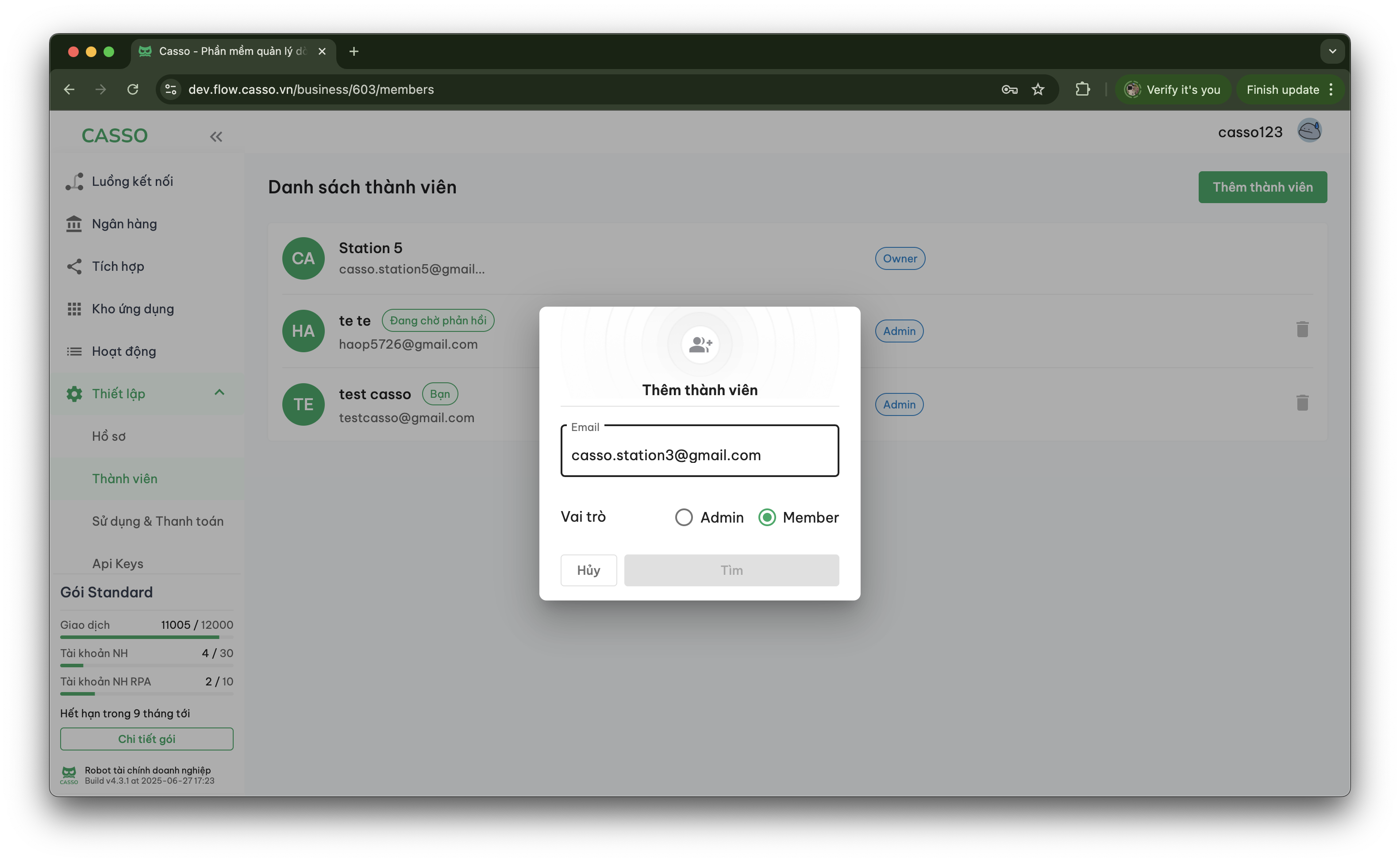Image resolution: width=1400 pixels, height=862 pixels.
Task: Bookmark this page with the star icon
Action: (x=1038, y=89)
